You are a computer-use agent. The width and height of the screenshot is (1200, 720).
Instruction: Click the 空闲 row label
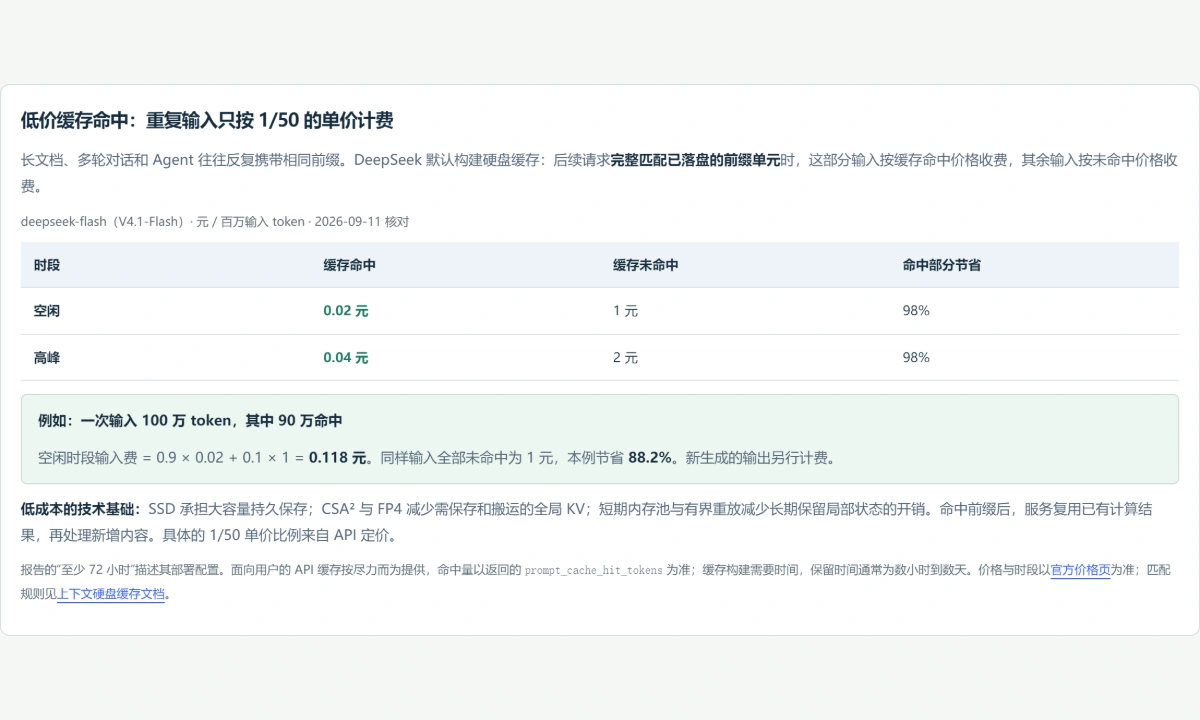click(46, 311)
